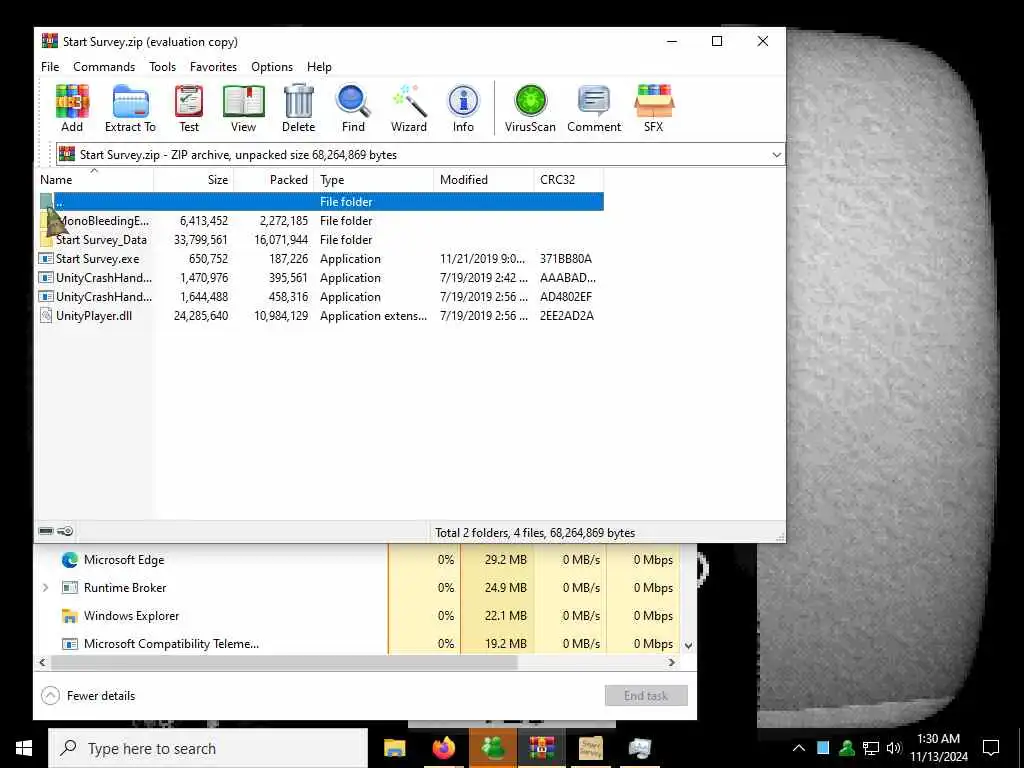1024x768 pixels.
Task: Click Task Manager scroll left arrow
Action: (42, 662)
